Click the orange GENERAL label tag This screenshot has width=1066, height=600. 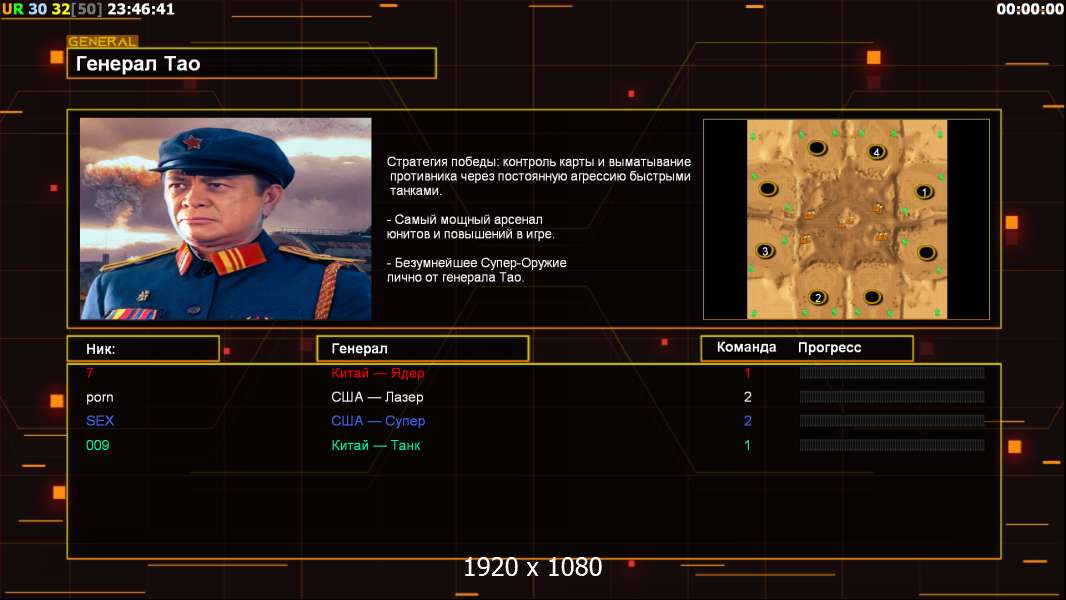[103, 41]
